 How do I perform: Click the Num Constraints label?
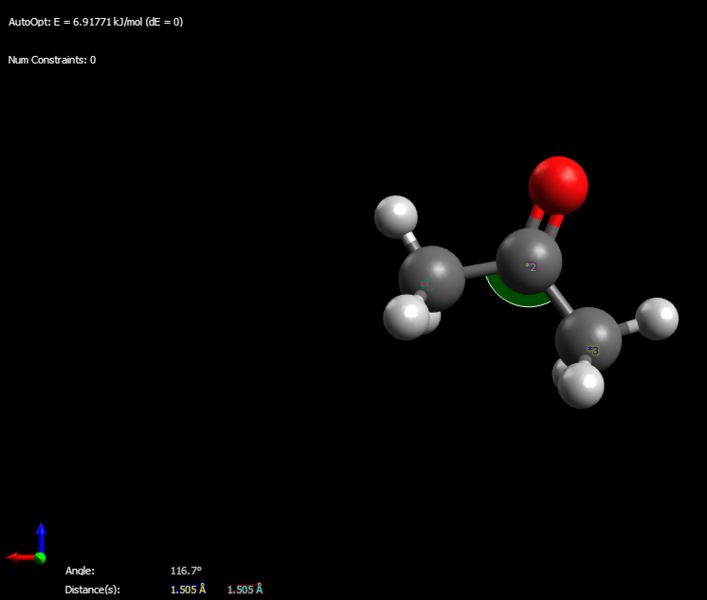(x=52, y=60)
